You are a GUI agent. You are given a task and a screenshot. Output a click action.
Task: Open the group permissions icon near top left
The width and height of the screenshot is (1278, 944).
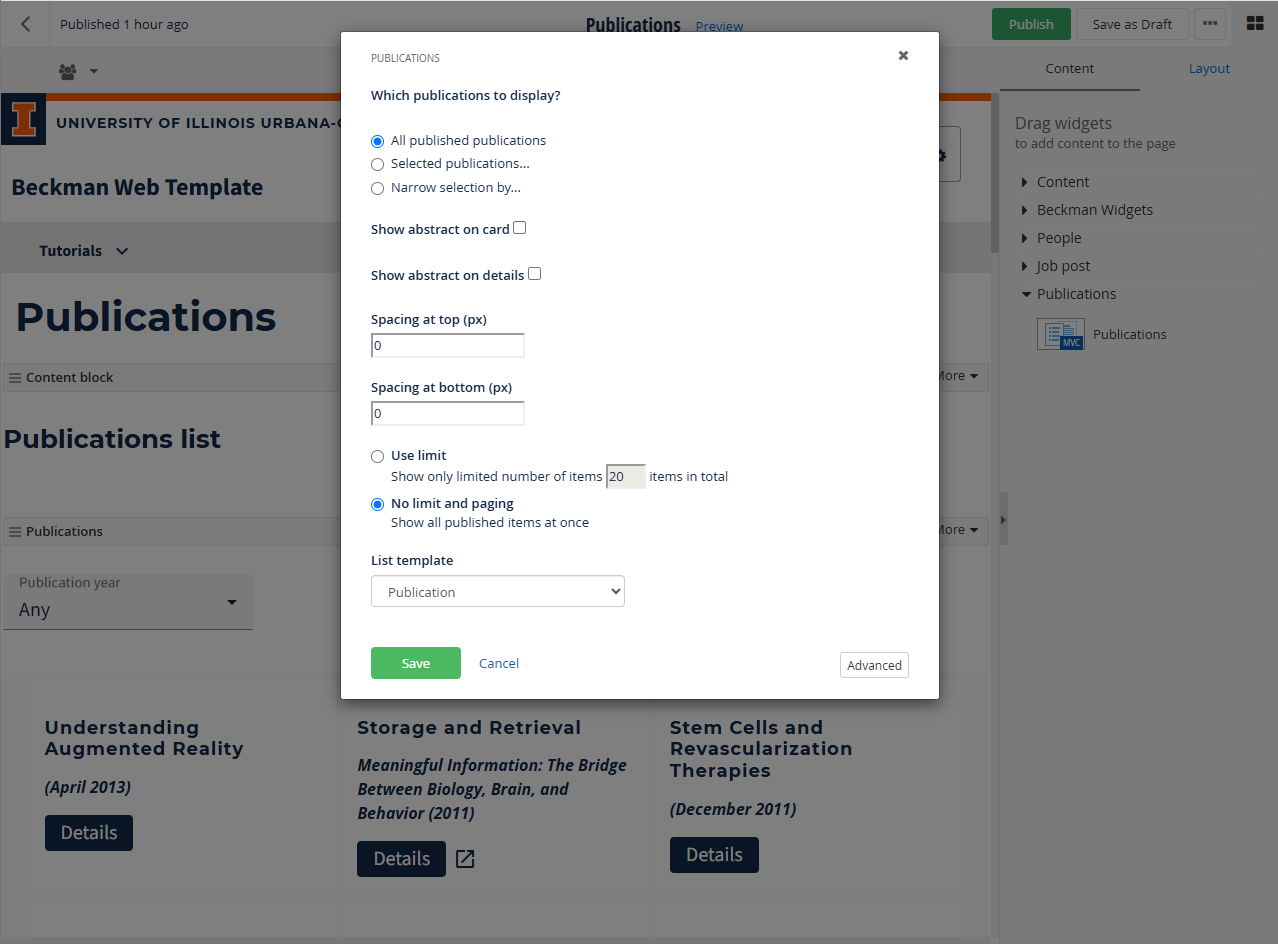[66, 71]
